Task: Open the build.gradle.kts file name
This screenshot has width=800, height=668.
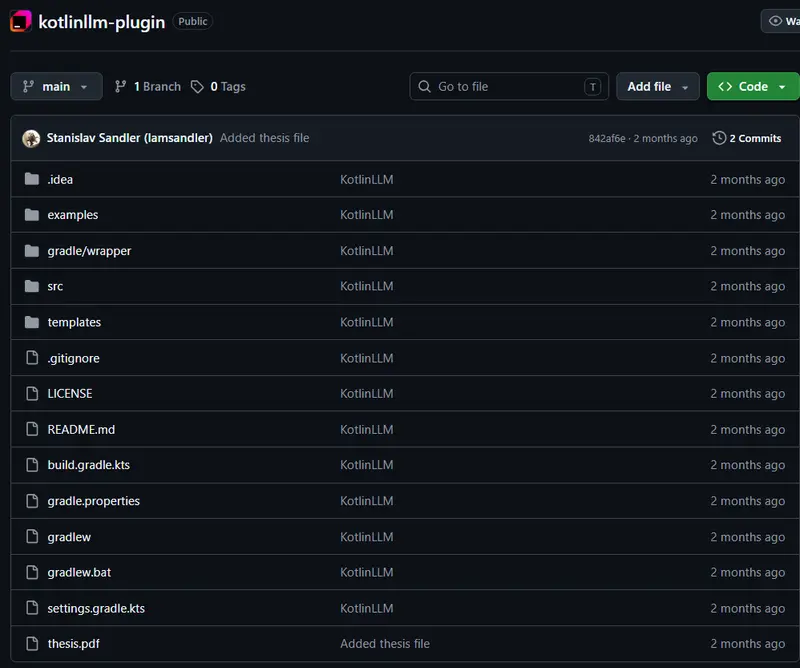Action: click(x=89, y=465)
